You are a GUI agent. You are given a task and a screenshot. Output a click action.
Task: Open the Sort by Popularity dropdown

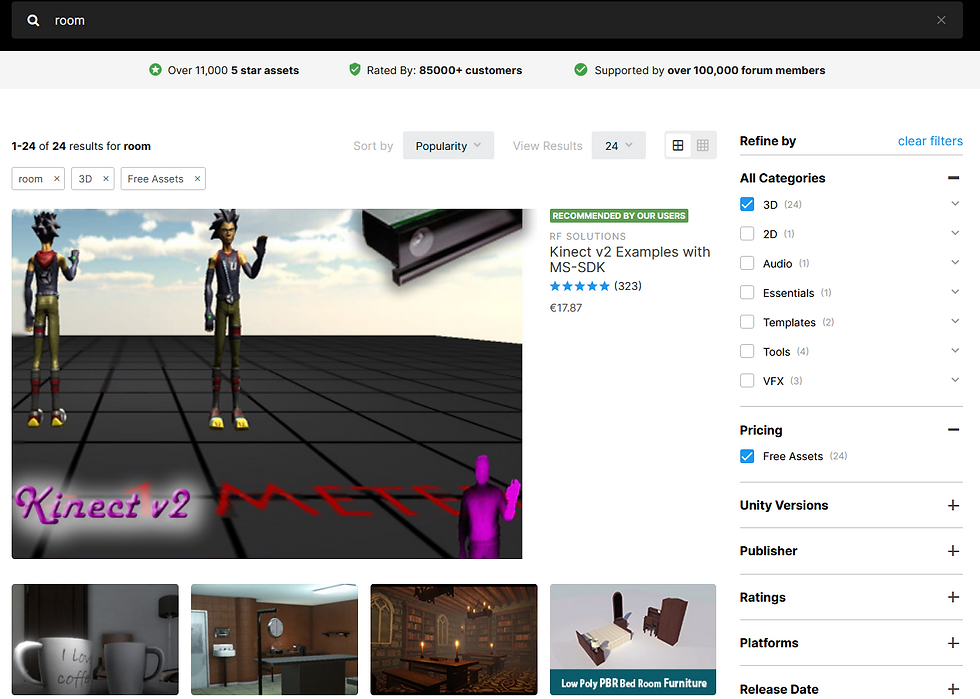[x=448, y=146]
